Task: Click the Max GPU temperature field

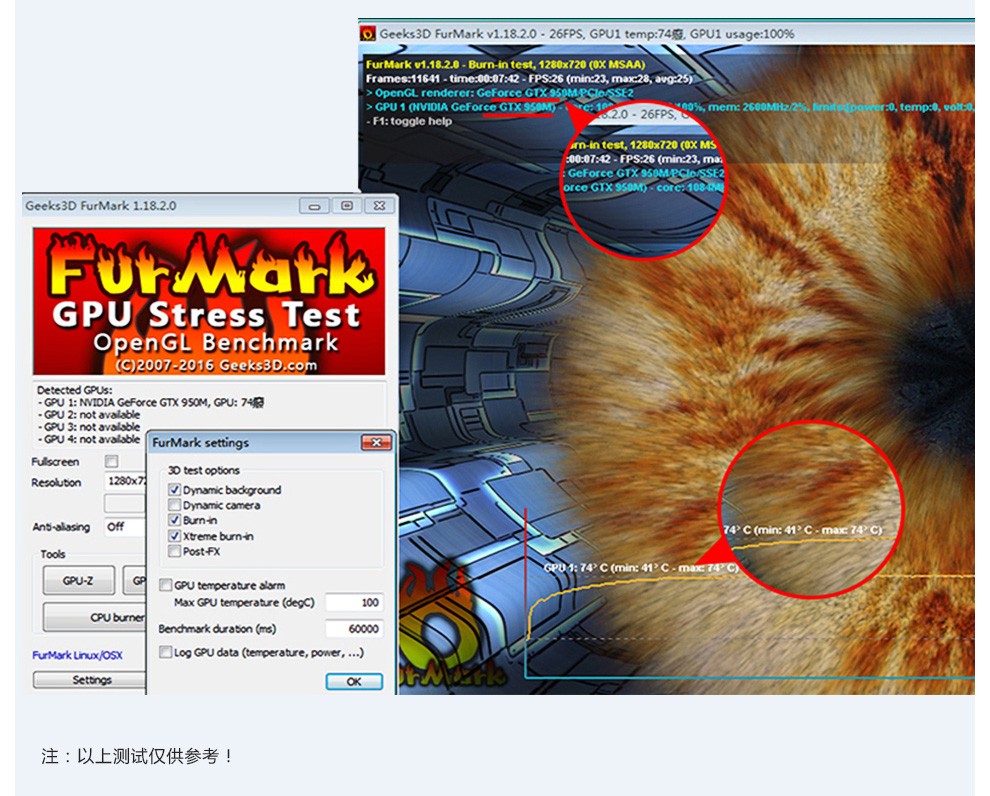Action: (354, 602)
